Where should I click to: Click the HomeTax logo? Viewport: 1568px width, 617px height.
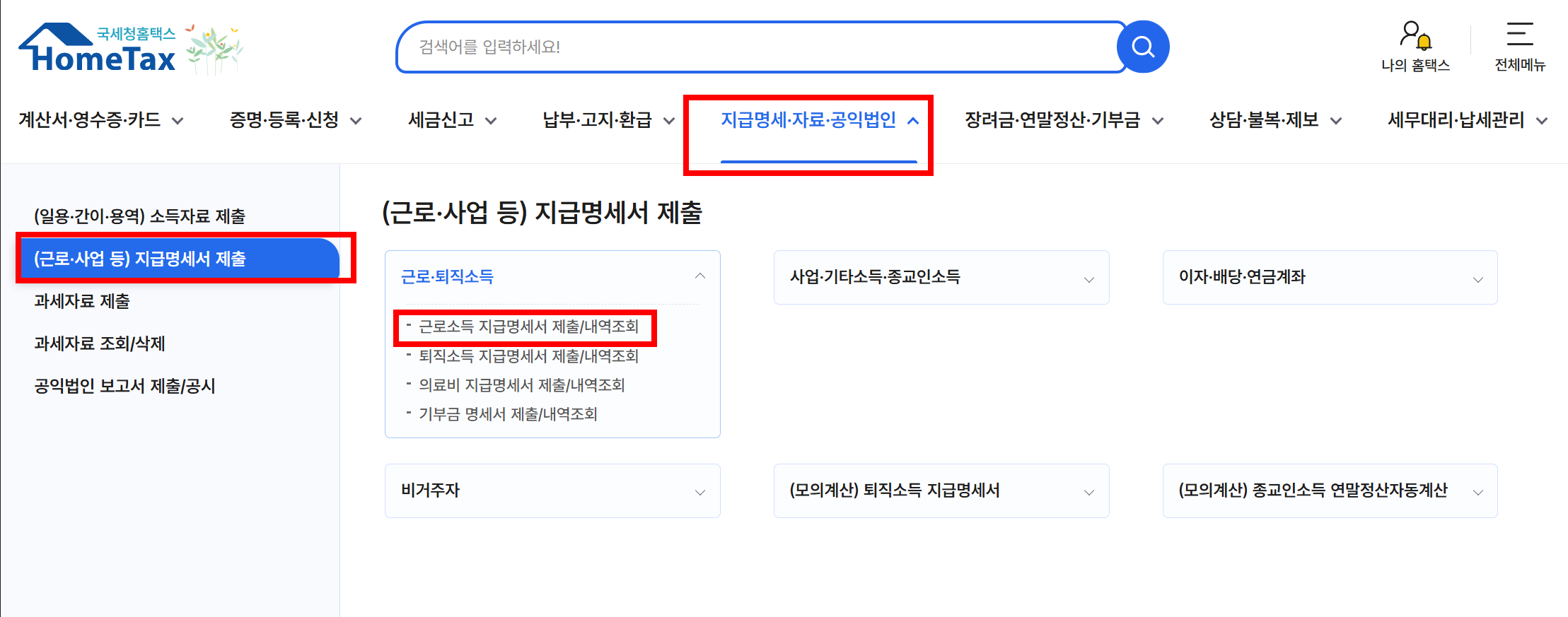point(98,48)
